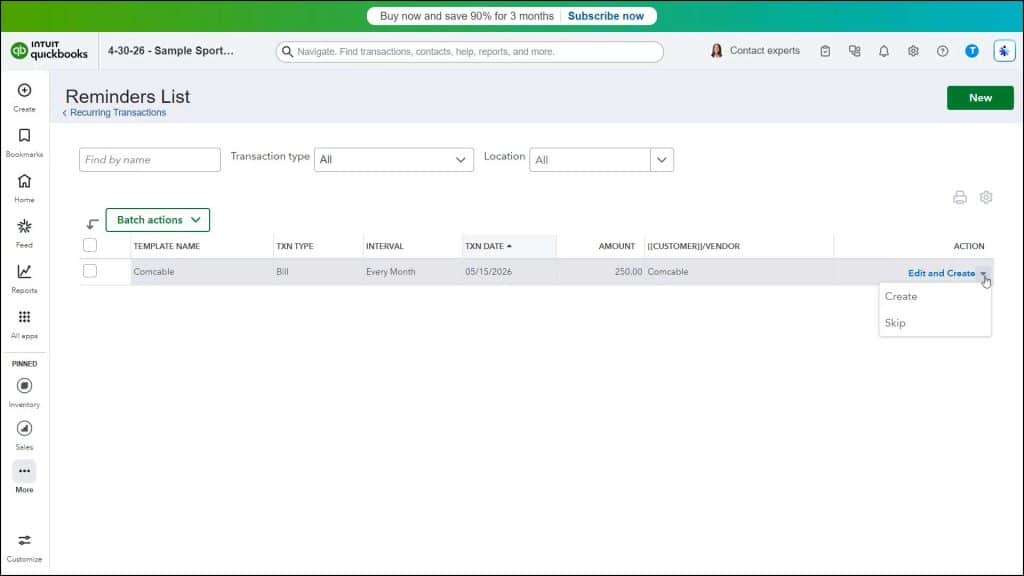Viewport: 1024px width, 576px height.
Task: Click the search magnifier icon
Action: point(287,52)
